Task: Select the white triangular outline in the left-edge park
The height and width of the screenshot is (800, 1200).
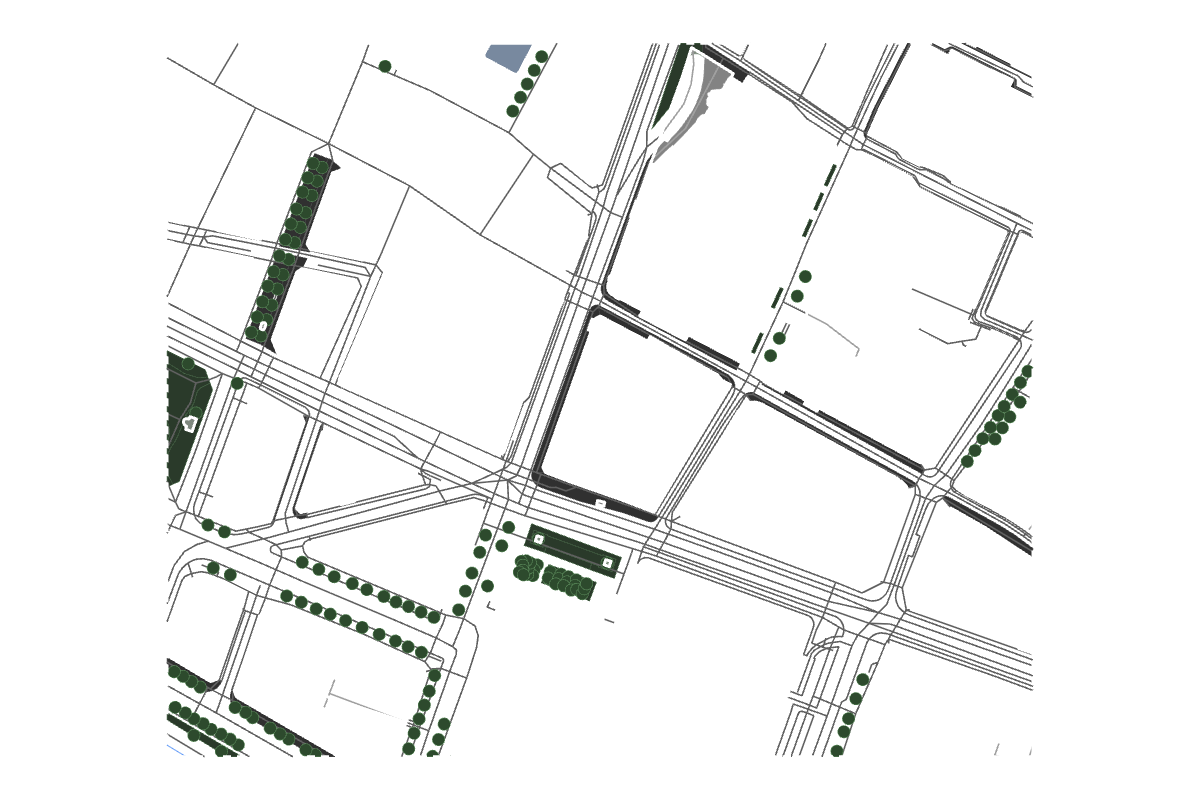Action: click(x=190, y=424)
